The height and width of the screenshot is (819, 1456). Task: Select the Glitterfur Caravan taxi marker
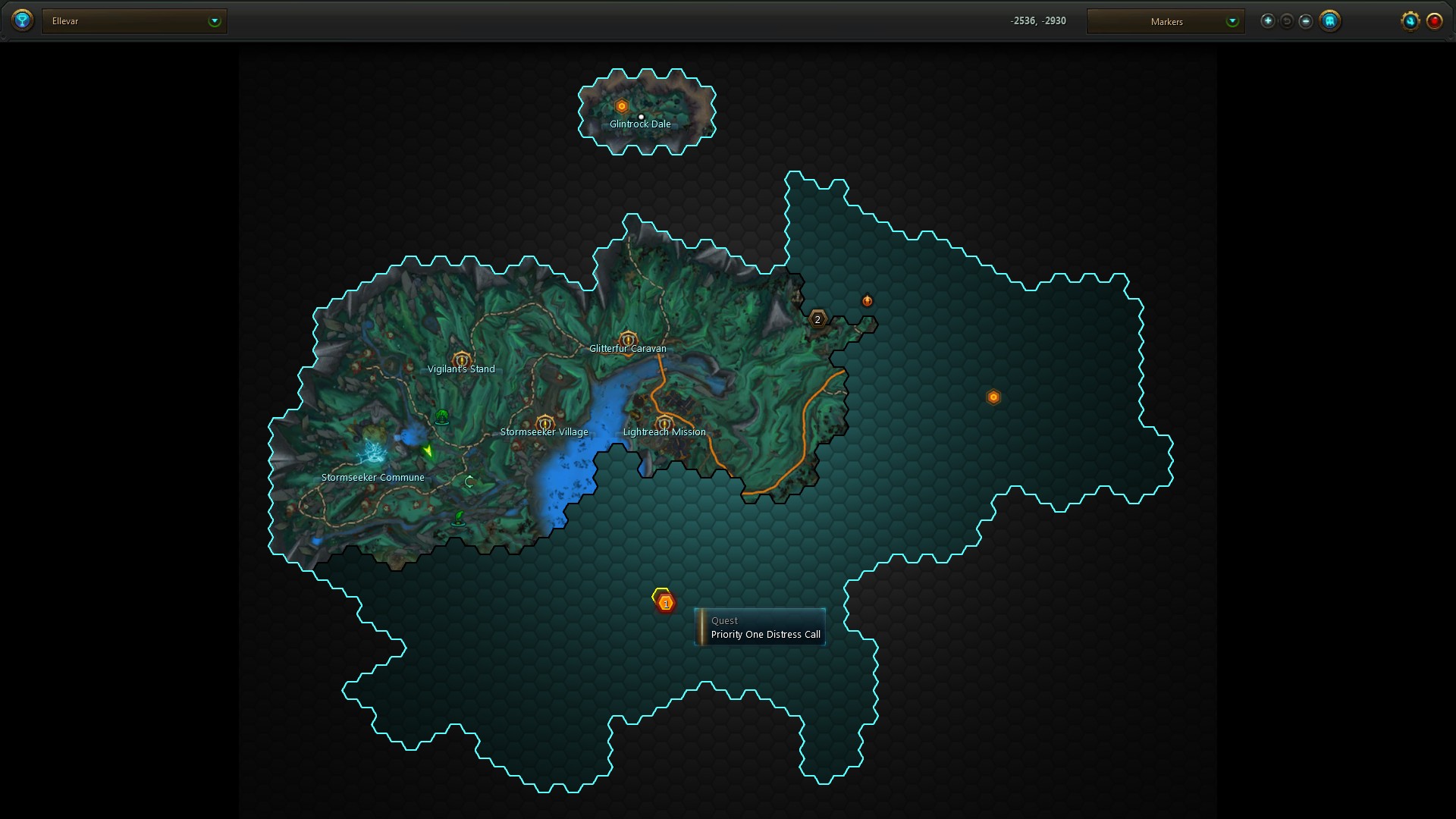coord(628,338)
